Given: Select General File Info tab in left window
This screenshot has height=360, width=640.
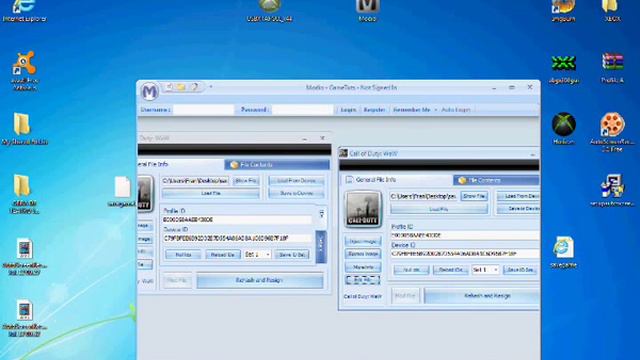Looking at the screenshot, I should click(180, 164).
